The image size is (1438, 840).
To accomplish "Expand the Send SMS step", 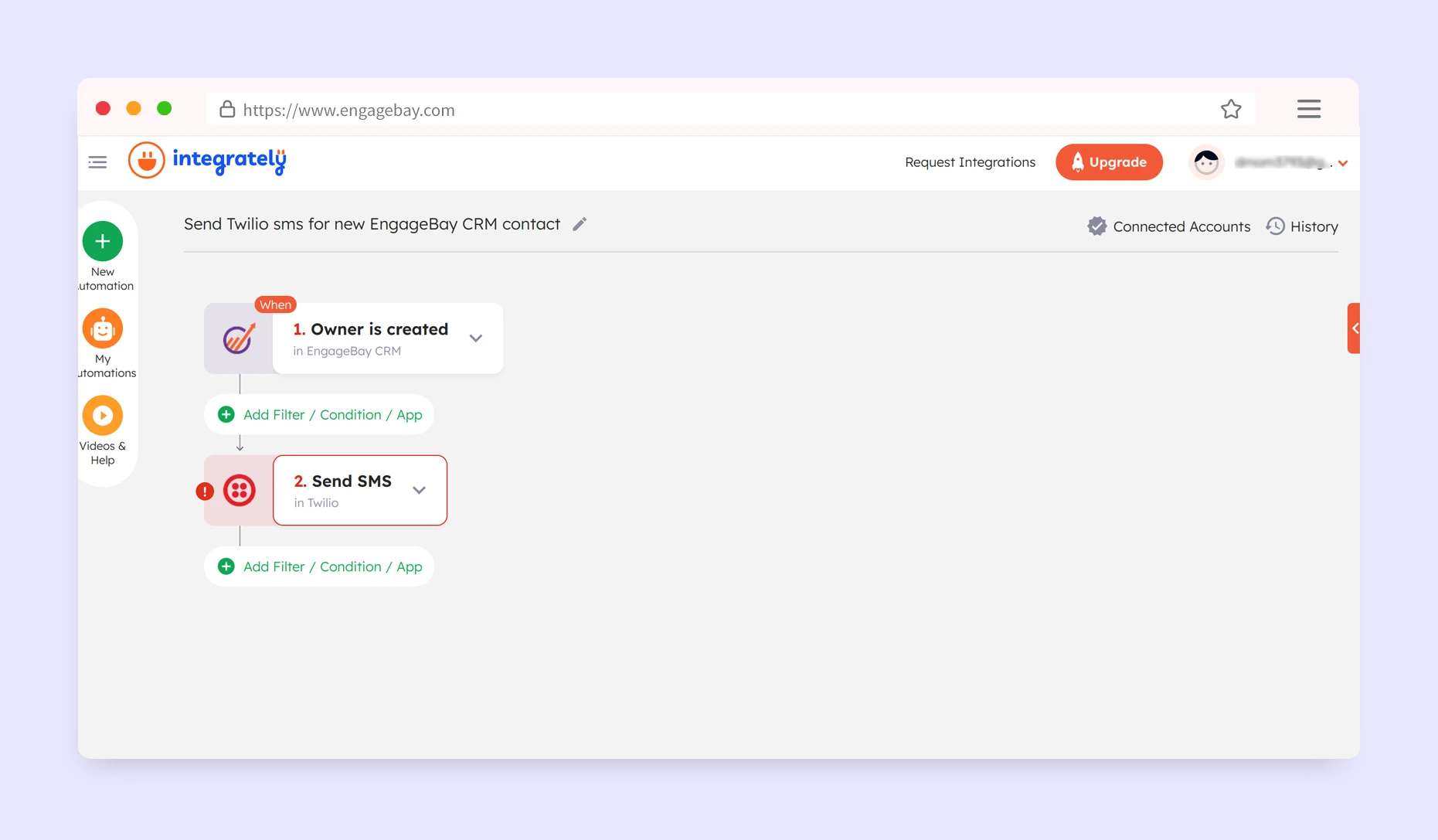I will point(420,491).
